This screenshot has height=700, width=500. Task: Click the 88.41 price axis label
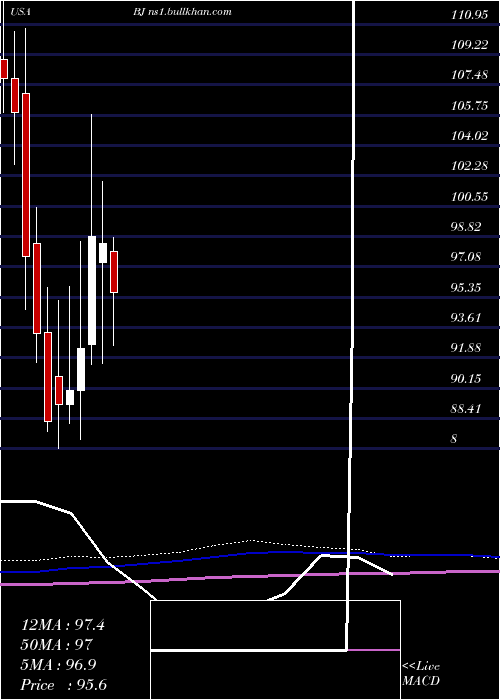466,408
